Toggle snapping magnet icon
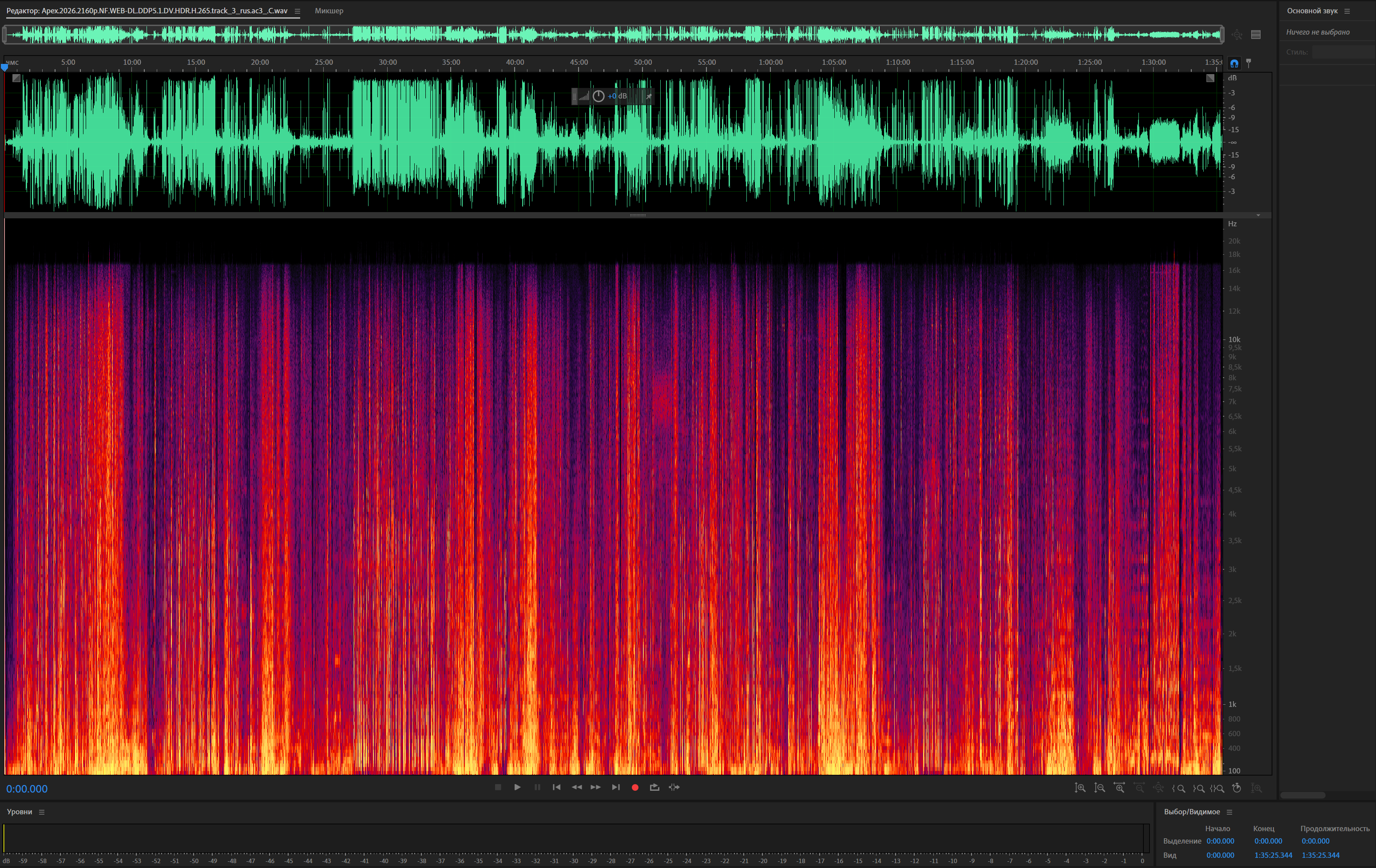The width and height of the screenshot is (1376, 868). (1234, 63)
